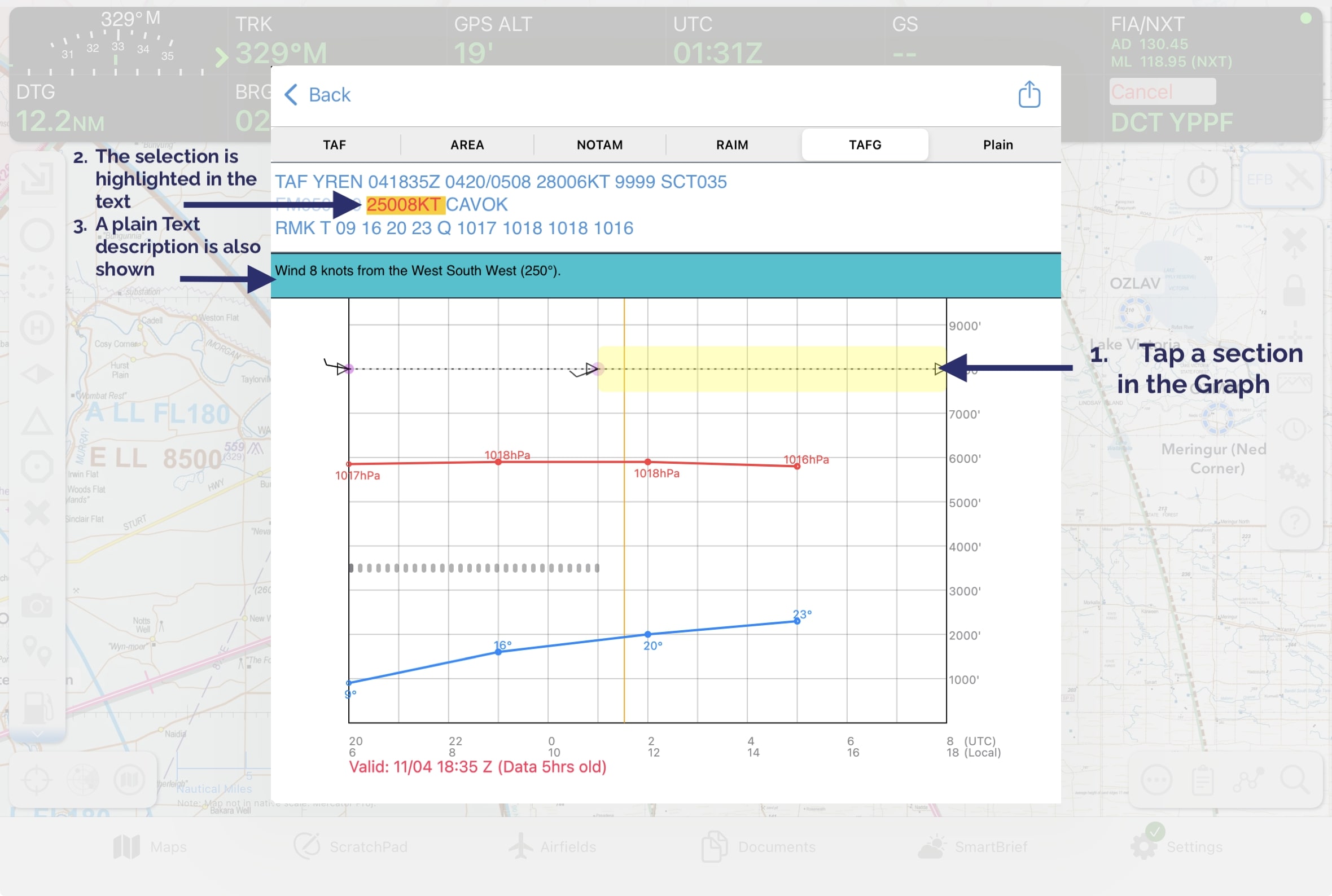Go back using the Back chevron
Screen dimensions: 1332x896
[291, 94]
